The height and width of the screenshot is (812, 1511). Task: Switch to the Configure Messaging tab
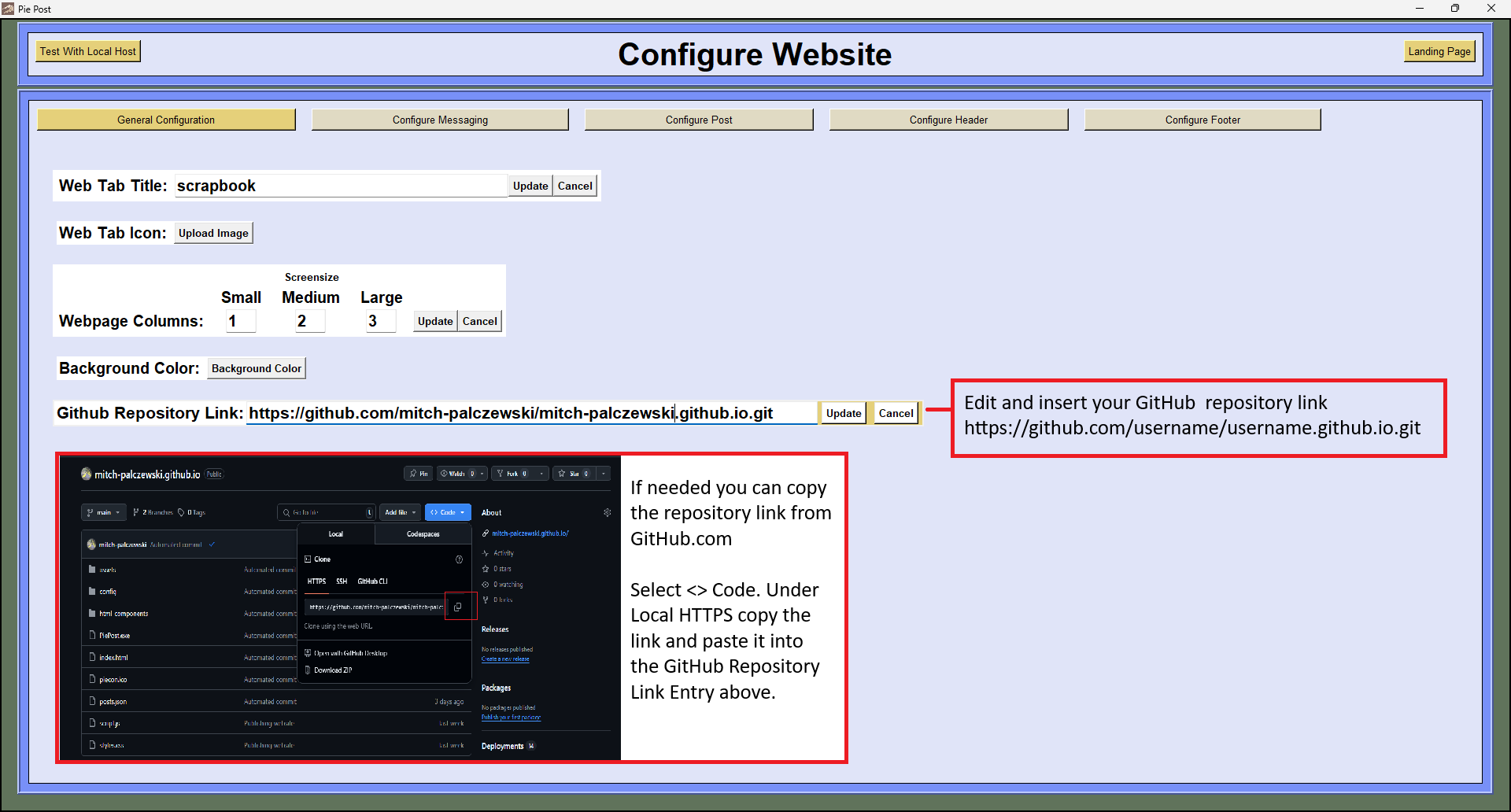click(x=440, y=120)
